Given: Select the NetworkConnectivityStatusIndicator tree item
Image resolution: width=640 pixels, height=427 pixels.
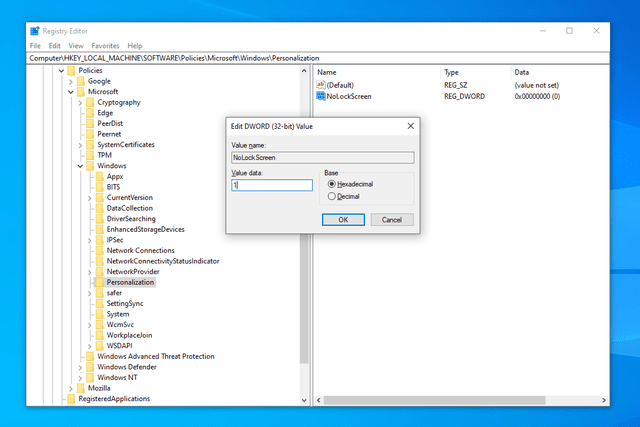Looking at the screenshot, I should [x=163, y=261].
